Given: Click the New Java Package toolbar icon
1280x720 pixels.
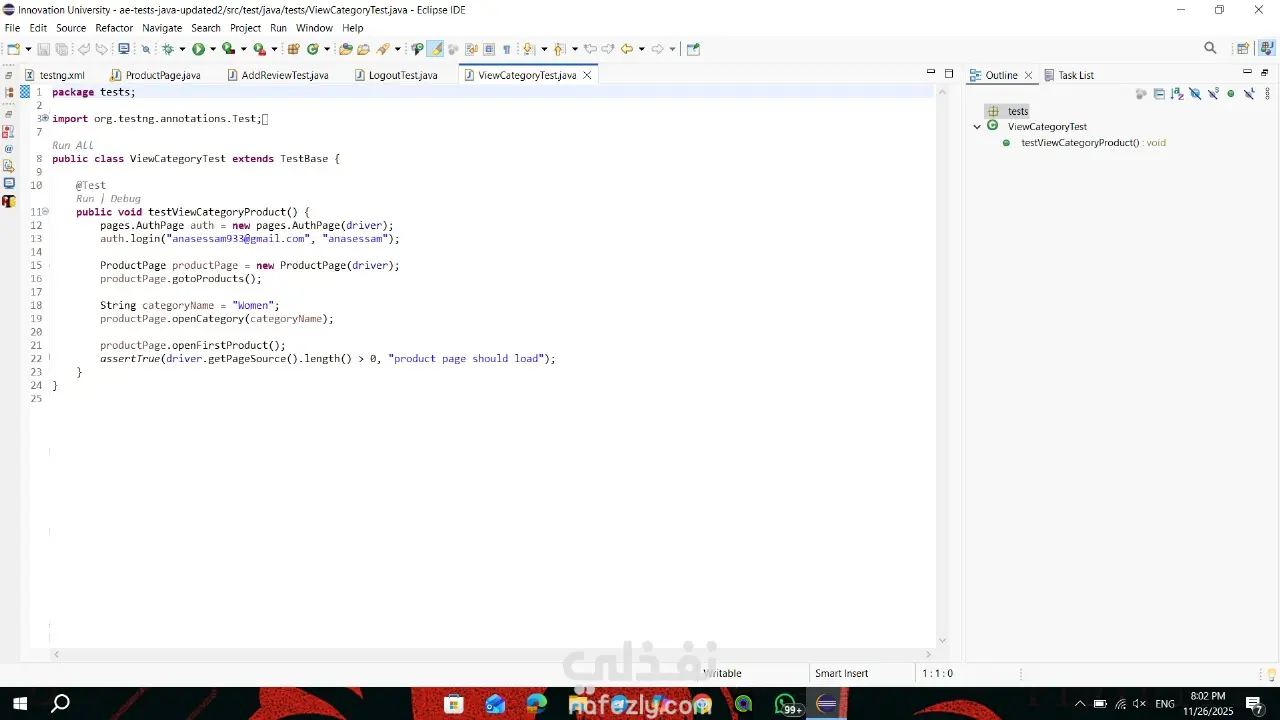Looking at the screenshot, I should pos(294,49).
